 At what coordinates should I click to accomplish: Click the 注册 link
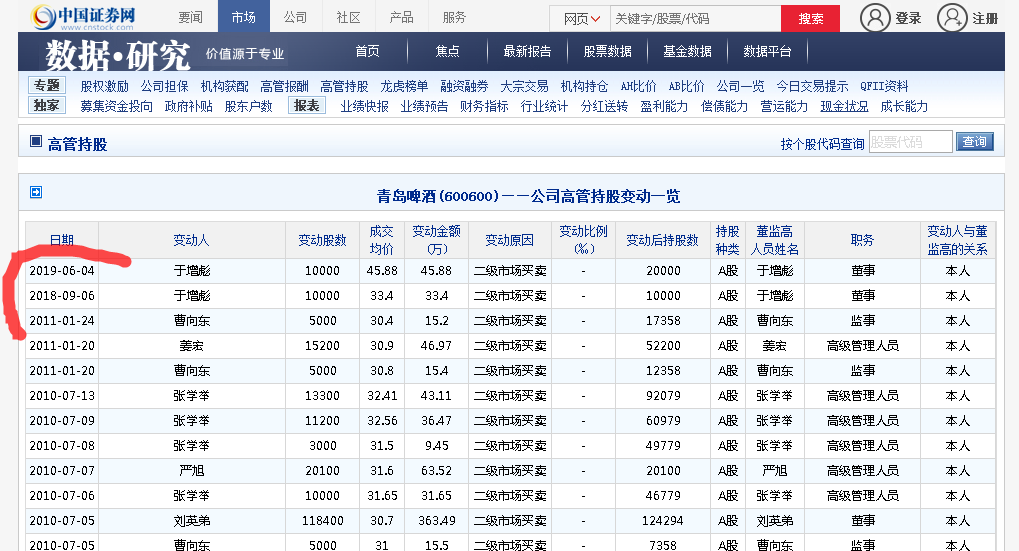(985, 18)
